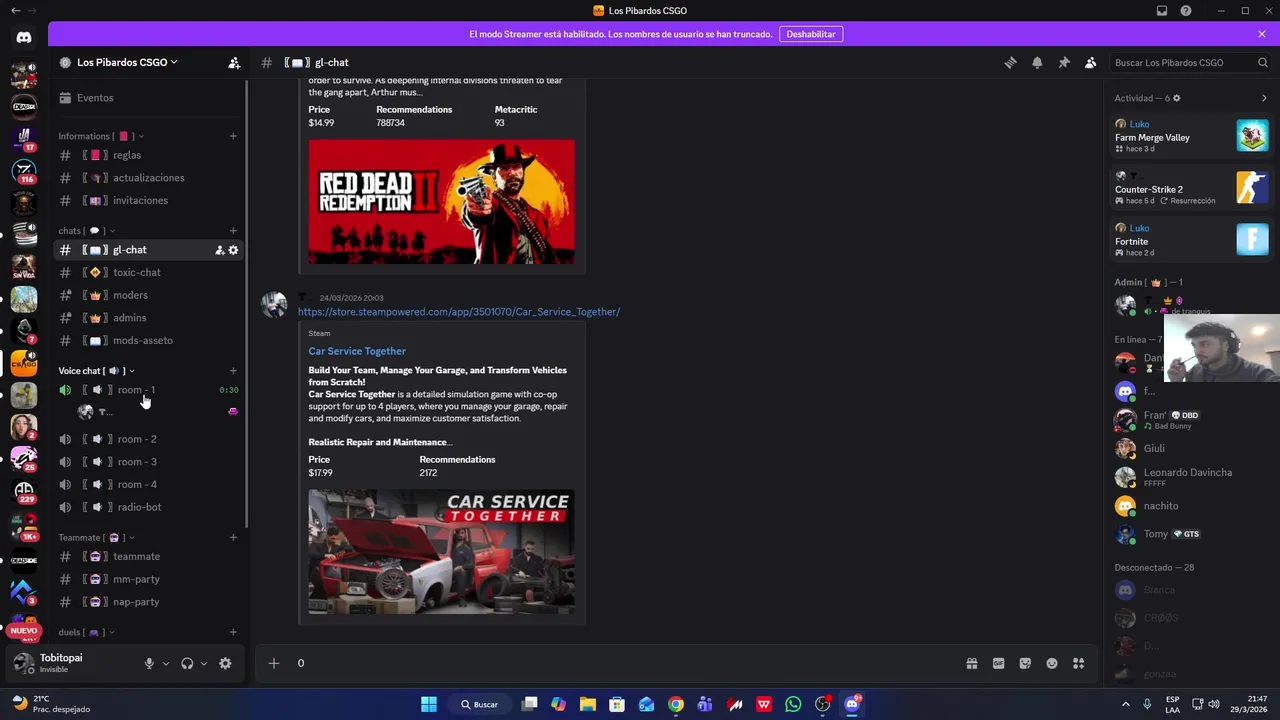Image resolution: width=1280 pixels, height=720 pixels.
Task: Open Activity settings gear in member panel
Action: [1176, 98]
